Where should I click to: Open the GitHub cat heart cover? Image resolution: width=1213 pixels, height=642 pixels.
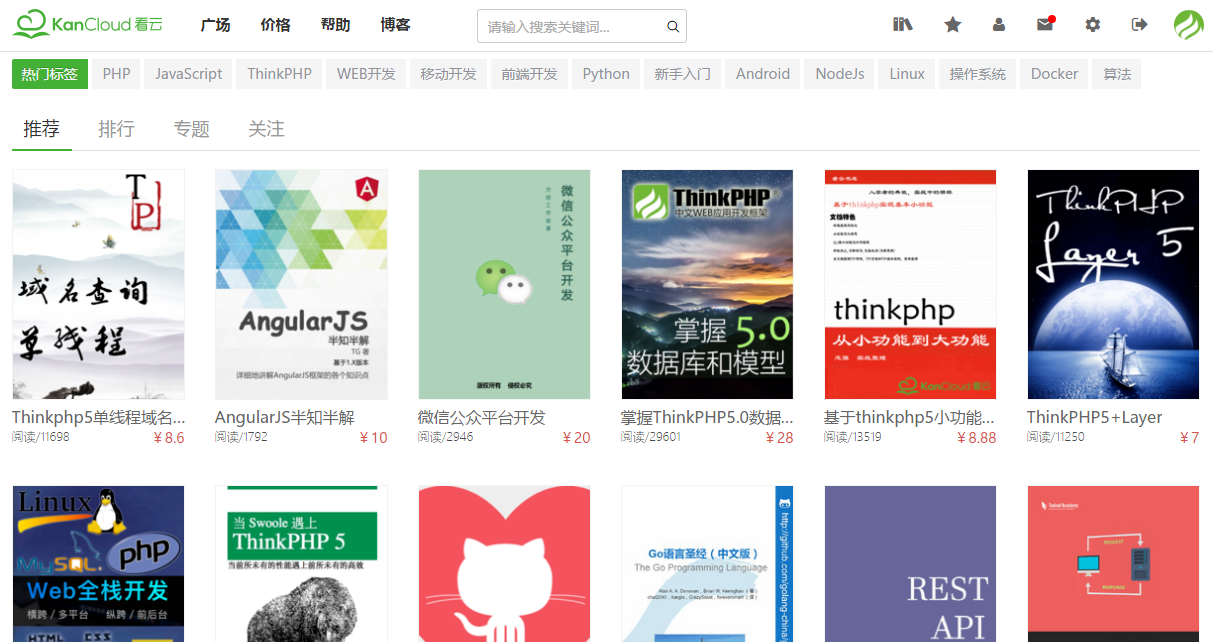504,564
